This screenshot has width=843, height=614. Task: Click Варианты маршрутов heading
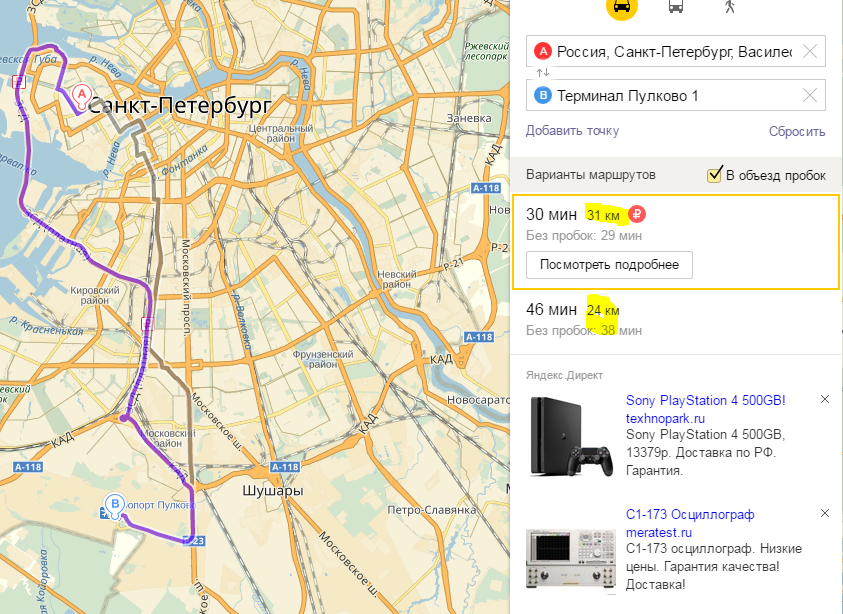(x=591, y=175)
